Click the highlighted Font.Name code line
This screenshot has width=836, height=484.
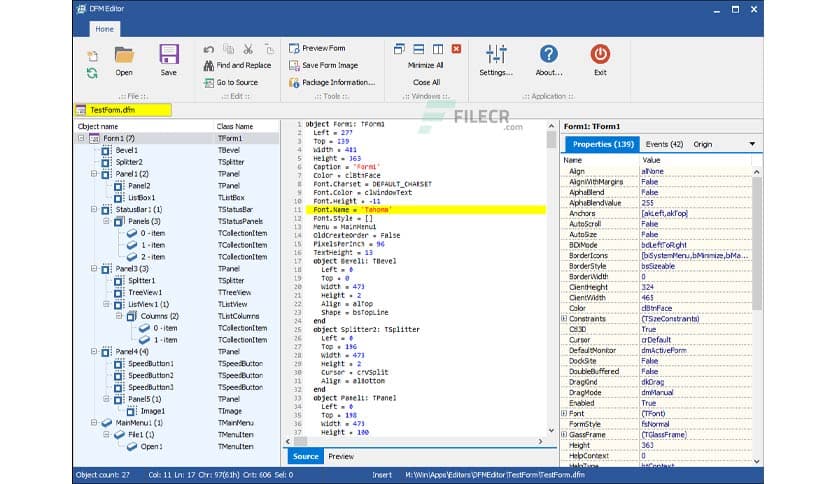pos(425,209)
